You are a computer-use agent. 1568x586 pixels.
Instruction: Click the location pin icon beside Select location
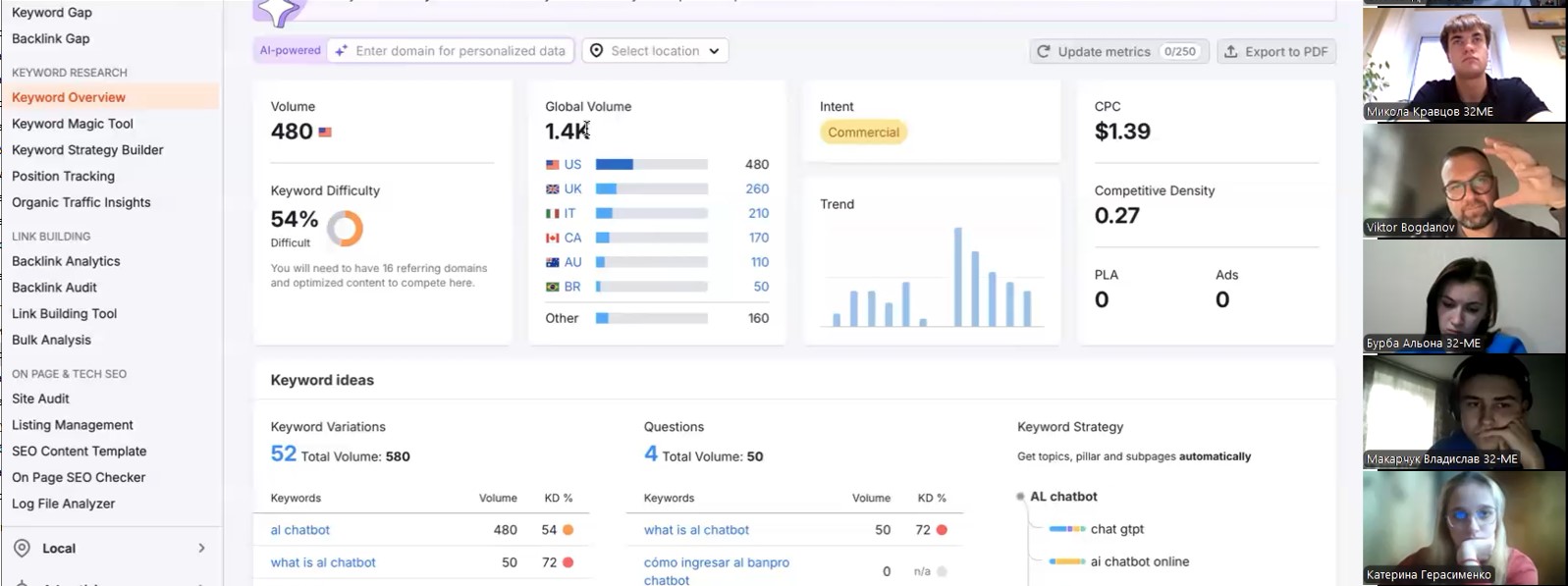(x=596, y=51)
